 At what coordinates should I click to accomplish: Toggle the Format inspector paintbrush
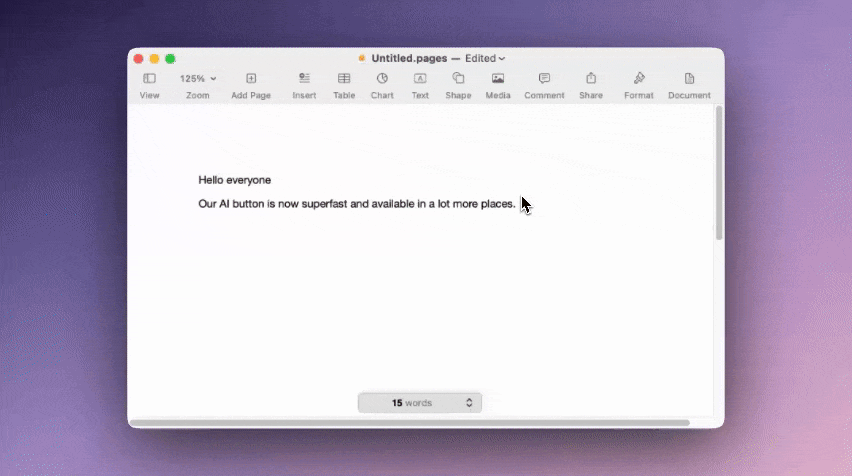point(639,79)
